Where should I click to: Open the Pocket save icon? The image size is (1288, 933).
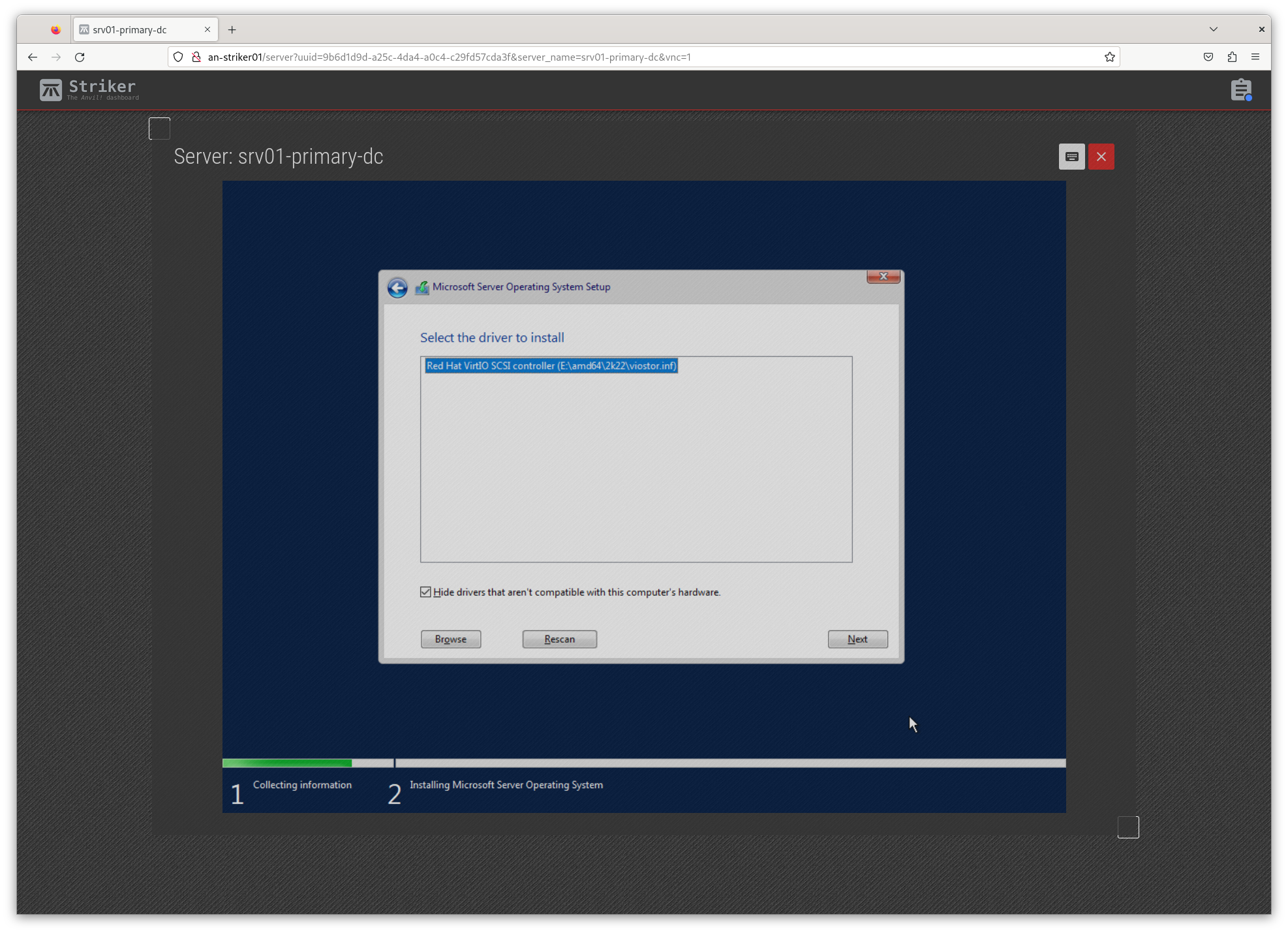(1208, 57)
